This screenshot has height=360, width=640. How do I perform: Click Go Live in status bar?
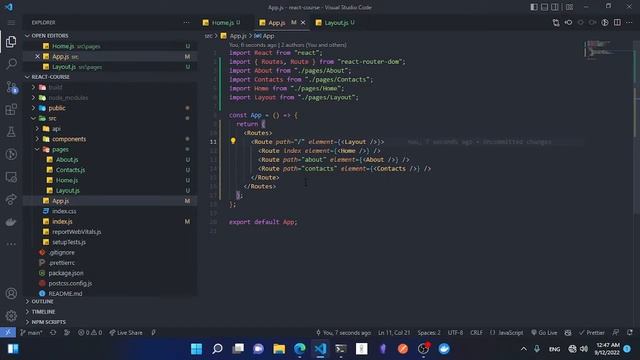coord(544,333)
